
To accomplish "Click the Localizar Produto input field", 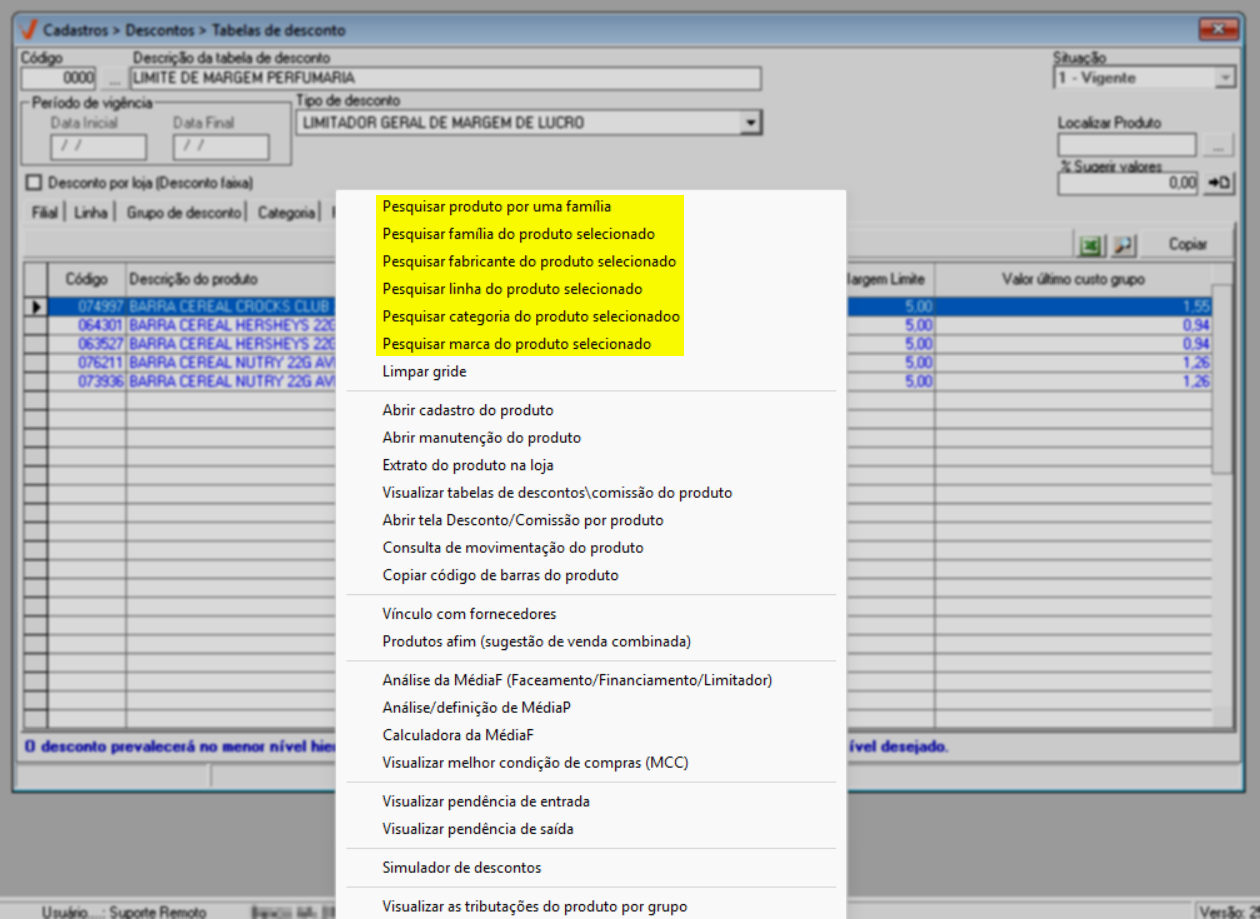I will point(1126,146).
